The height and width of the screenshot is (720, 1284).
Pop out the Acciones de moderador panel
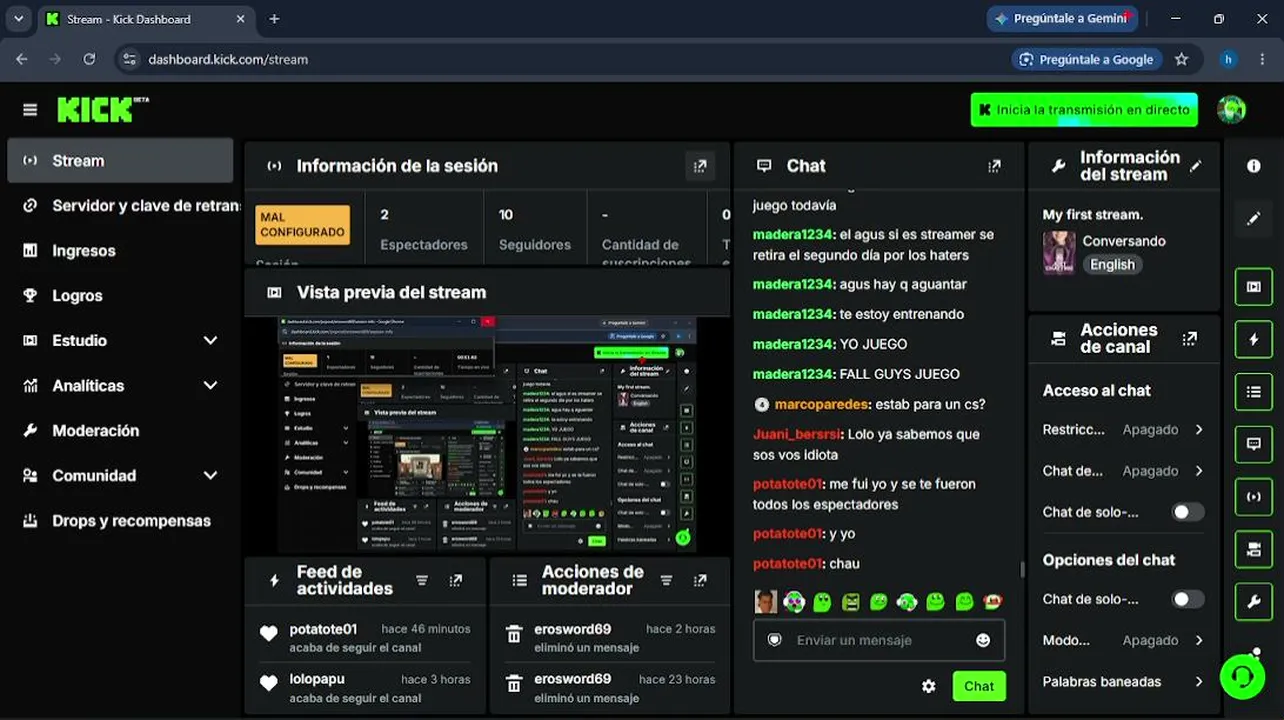[700, 580]
